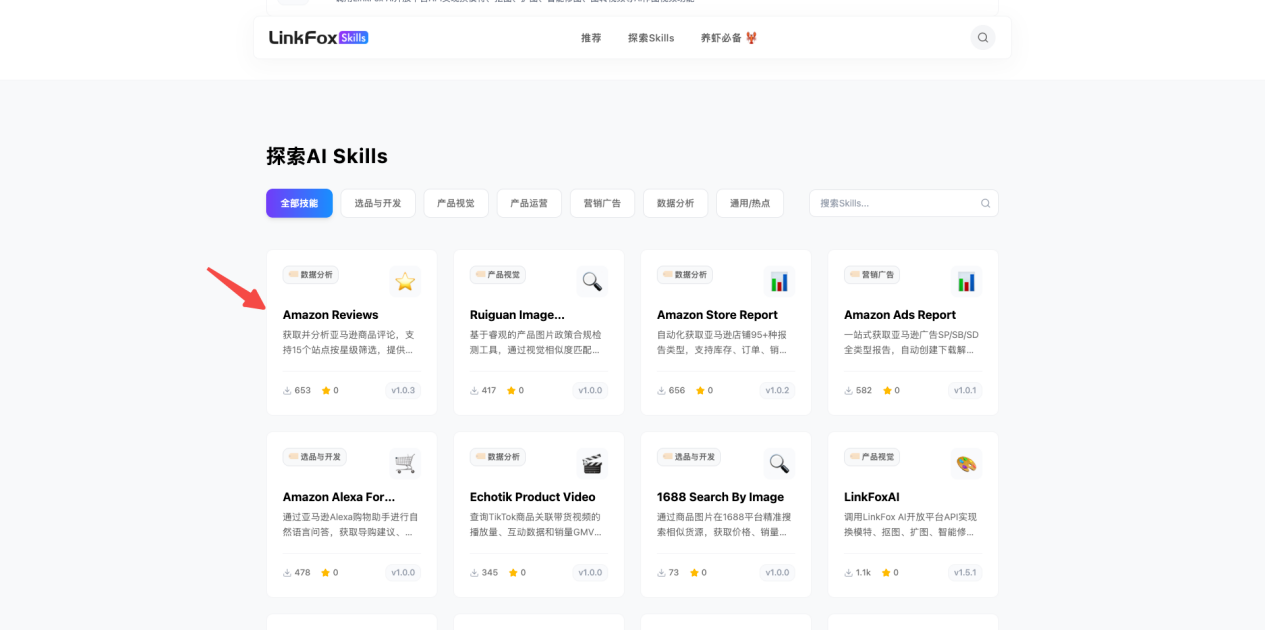Click v1.0.3 version badge on Amazon Reviews
Image resolution: width=1265 pixels, height=630 pixels.
[x=403, y=391]
